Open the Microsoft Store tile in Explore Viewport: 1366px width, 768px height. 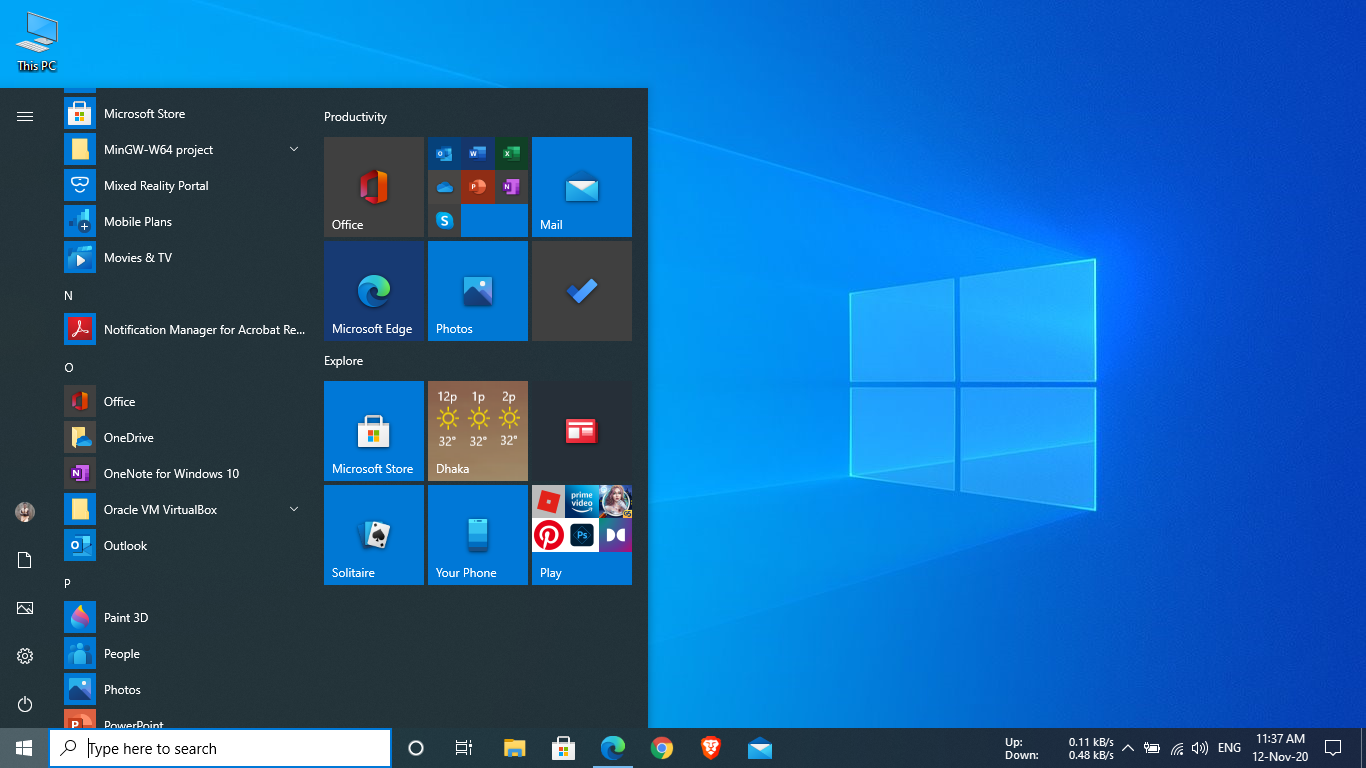point(374,431)
